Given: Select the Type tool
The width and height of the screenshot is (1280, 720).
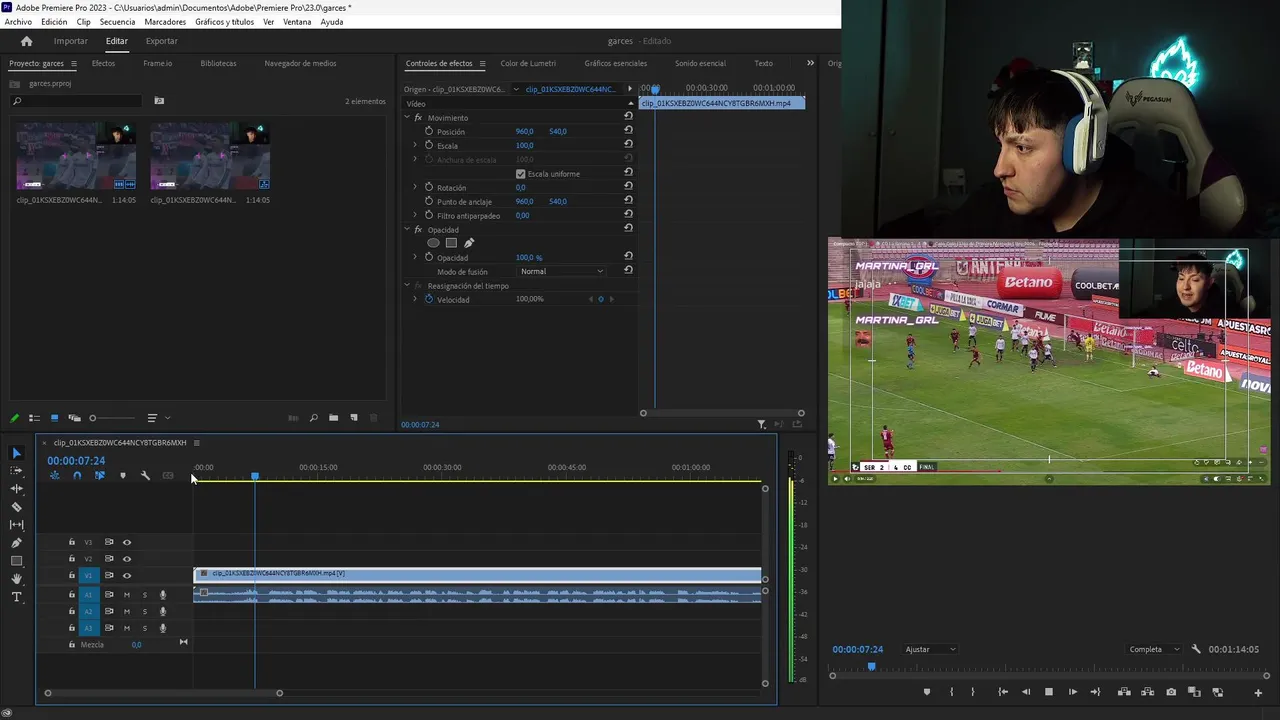Looking at the screenshot, I should coord(16,597).
